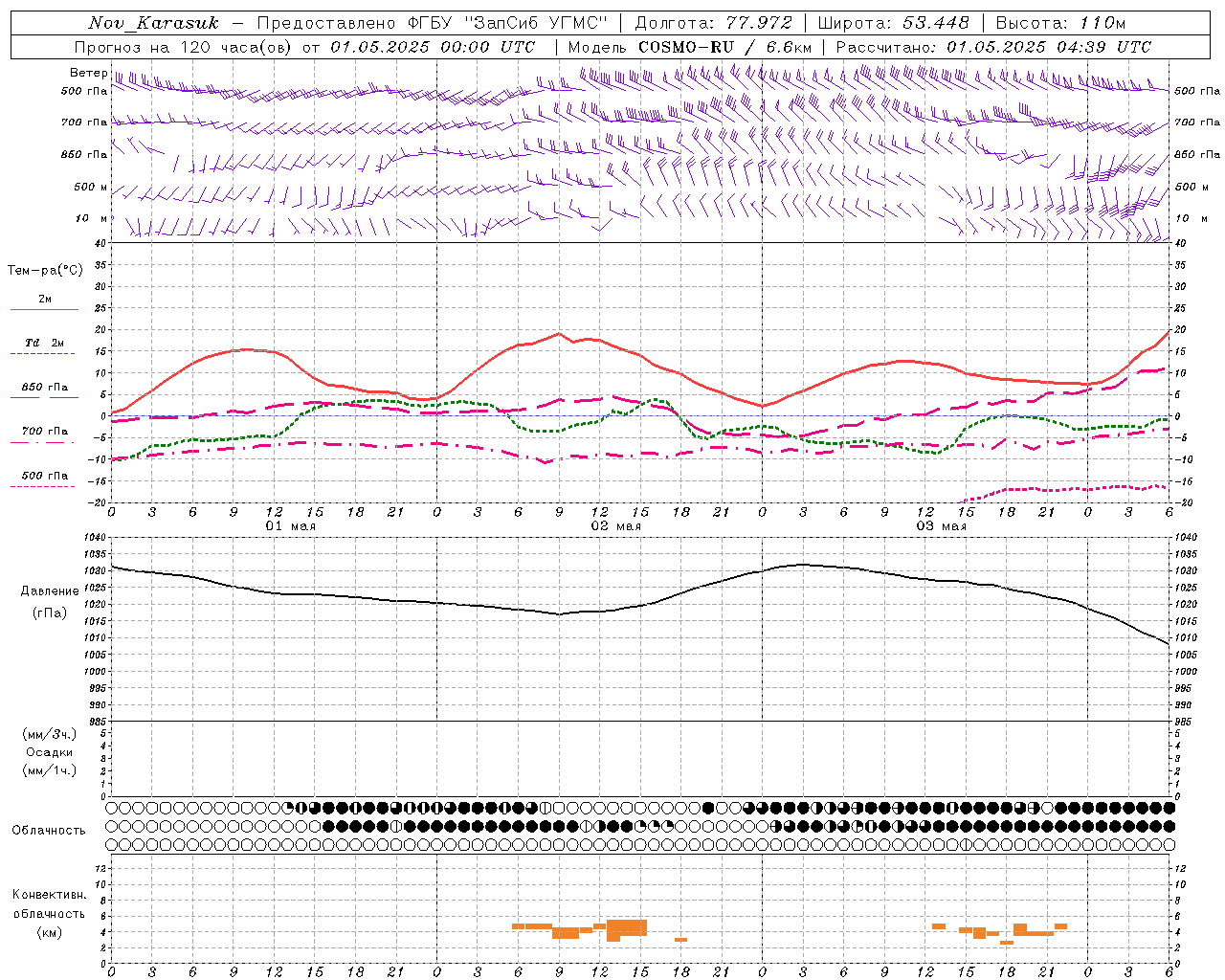
Task: Click the '850 гПа' temperature legend label
Action: click(x=45, y=388)
